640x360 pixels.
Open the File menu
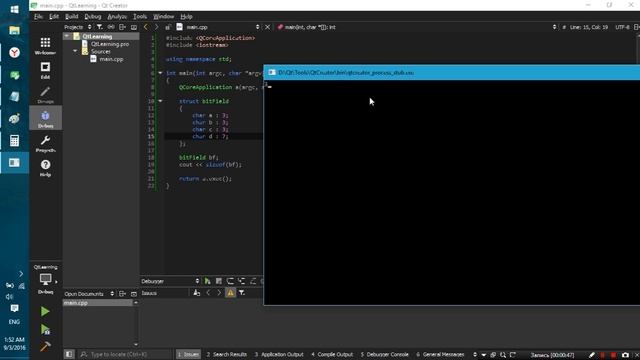coord(38,17)
